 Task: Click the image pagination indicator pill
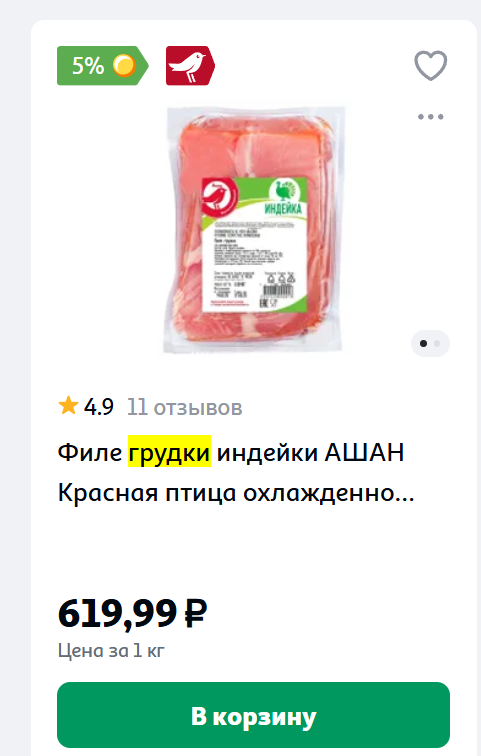click(x=430, y=343)
